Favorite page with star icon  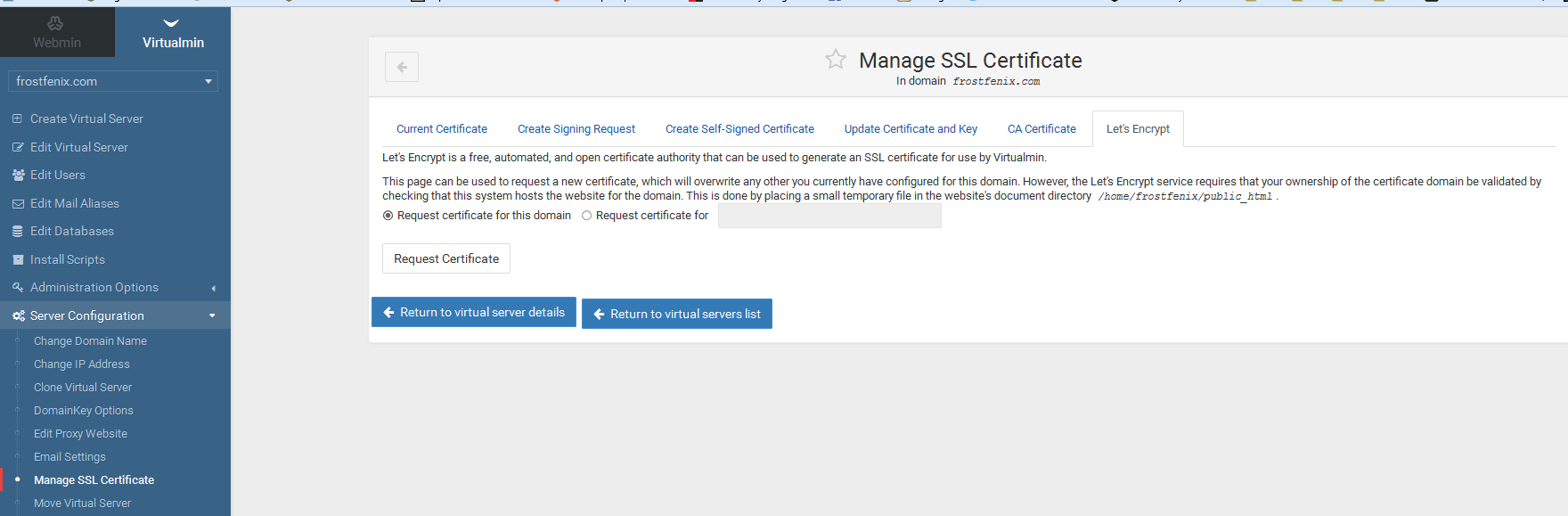[836, 60]
